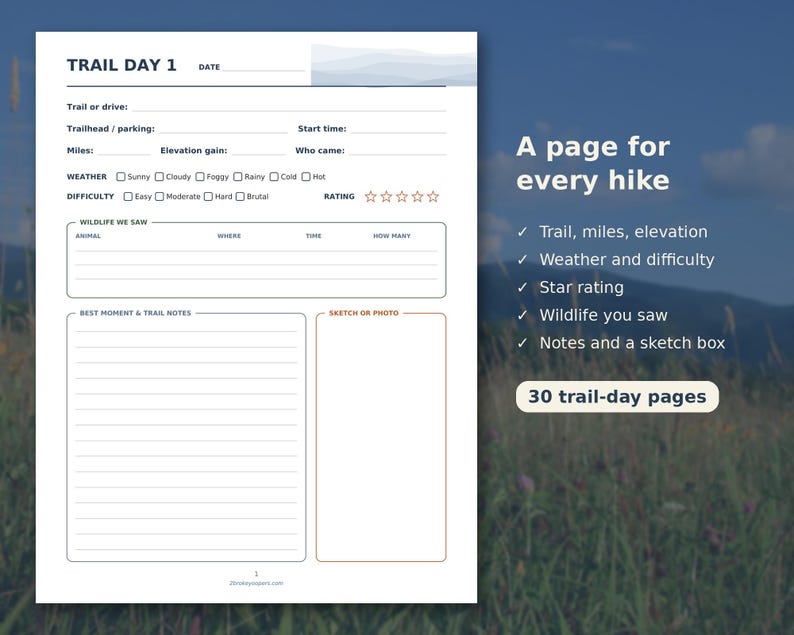Viewport: 794px width, 635px height.
Task: Click the TIME column header
Action: 313,236
